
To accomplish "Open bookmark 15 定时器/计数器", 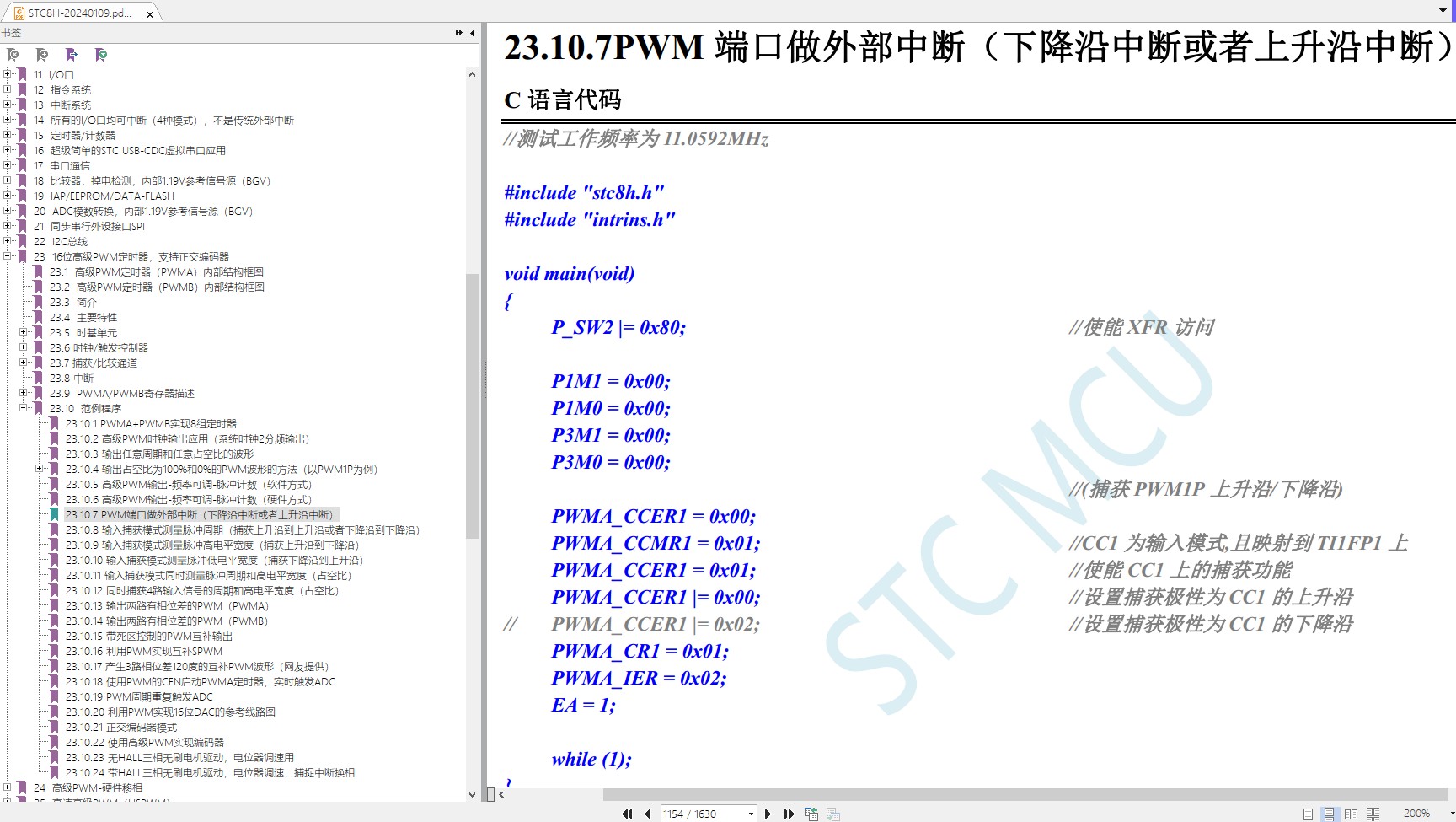I will click(74, 136).
